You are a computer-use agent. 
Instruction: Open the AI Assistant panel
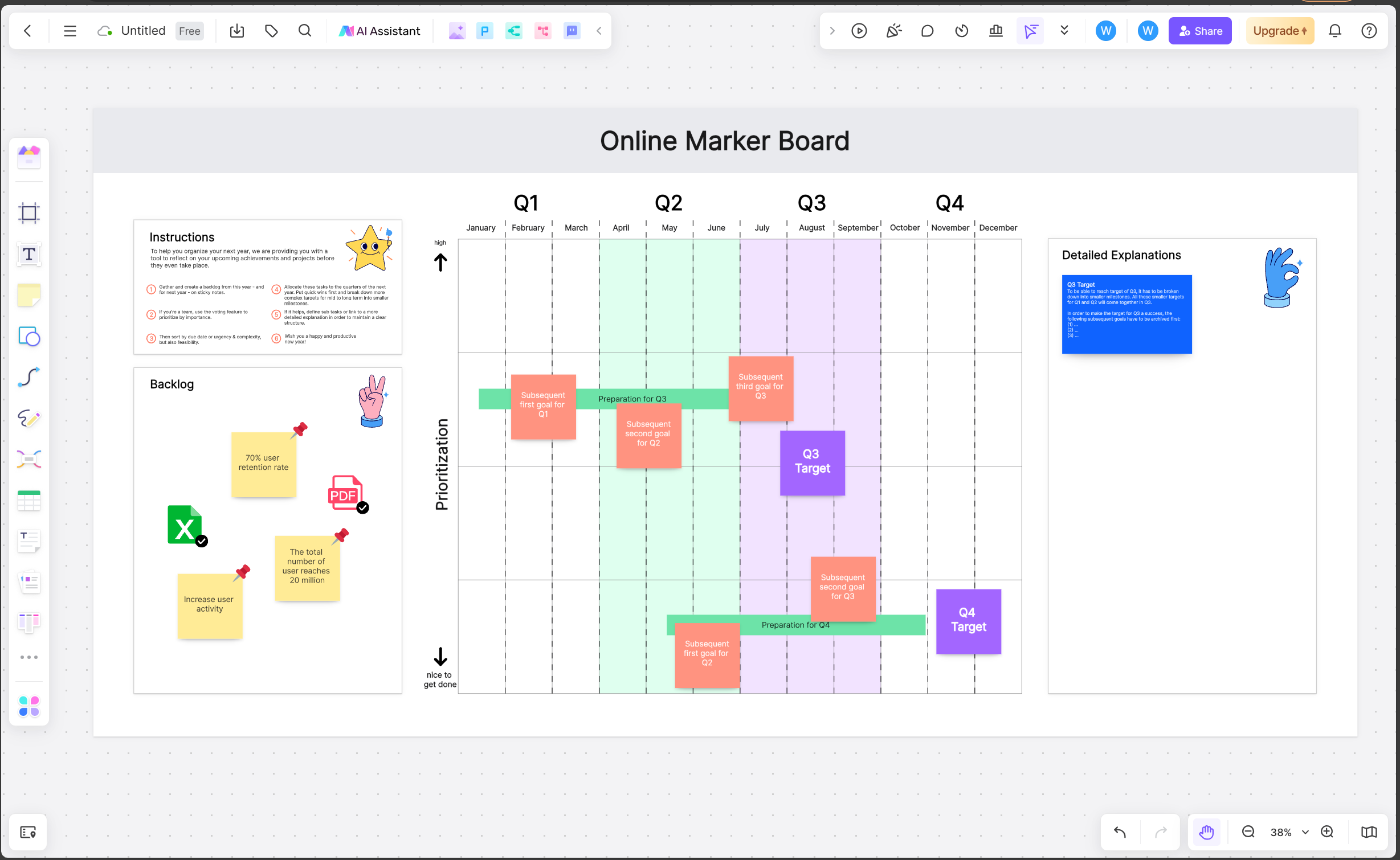point(380,31)
